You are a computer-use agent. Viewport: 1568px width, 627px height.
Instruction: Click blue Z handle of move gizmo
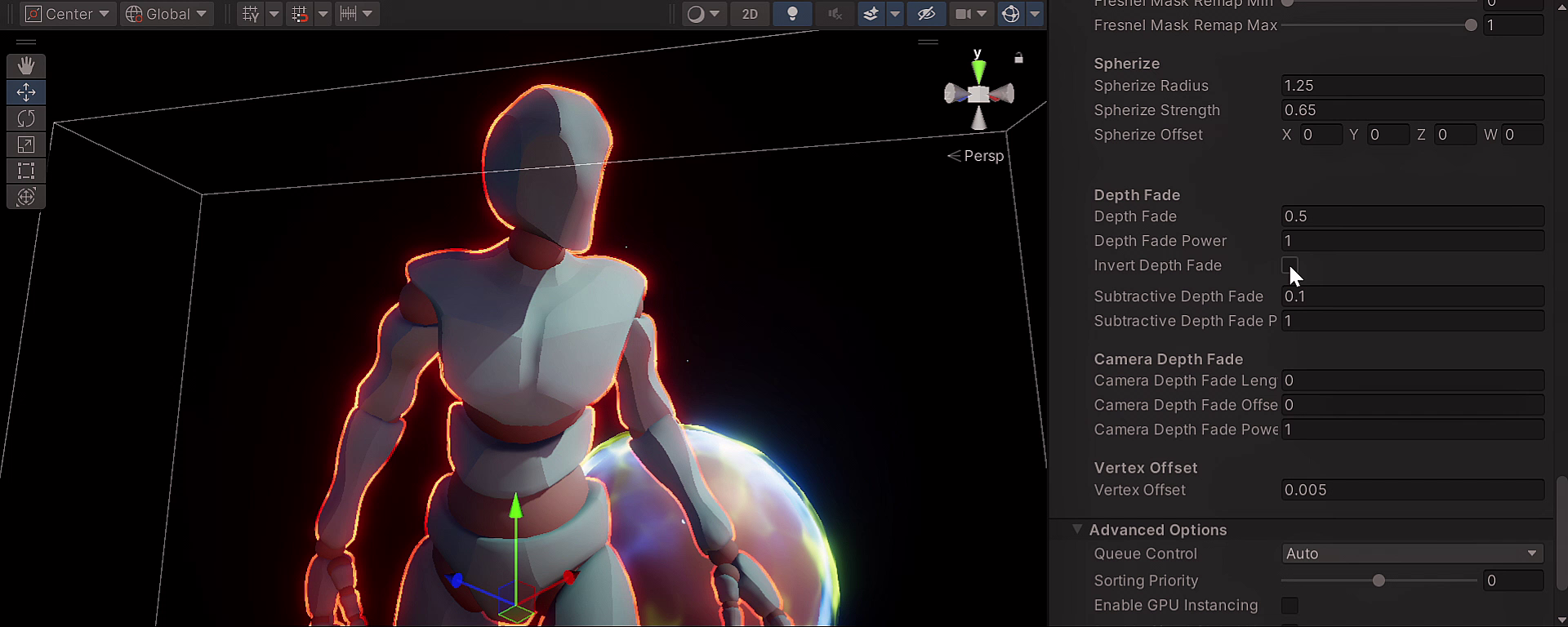[x=457, y=580]
